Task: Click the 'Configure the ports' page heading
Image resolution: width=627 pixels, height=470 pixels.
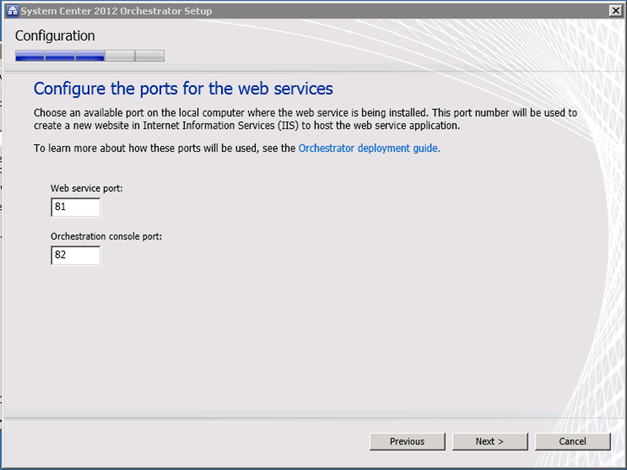Action: (x=183, y=88)
